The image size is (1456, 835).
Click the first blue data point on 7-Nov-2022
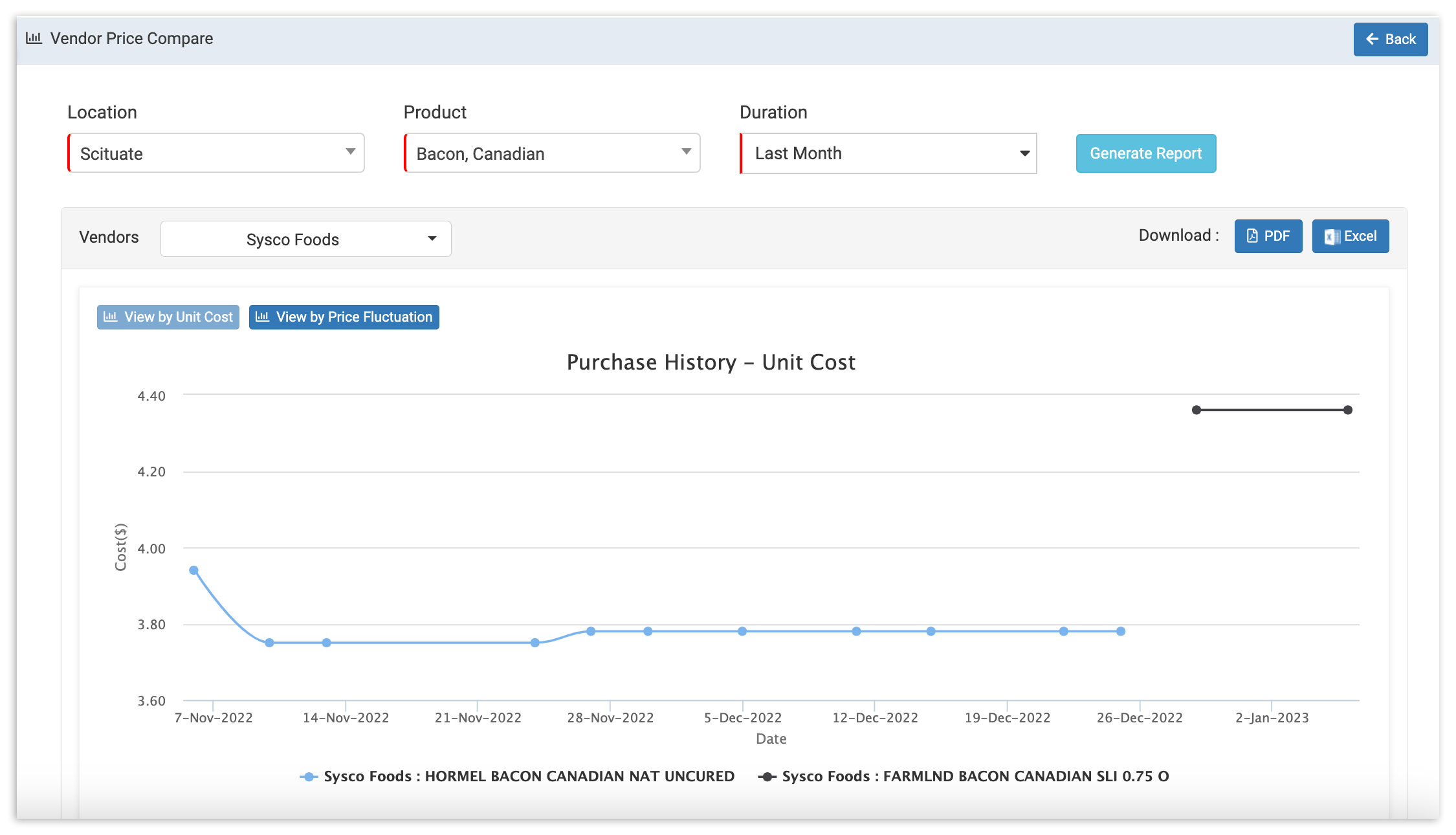[193, 570]
